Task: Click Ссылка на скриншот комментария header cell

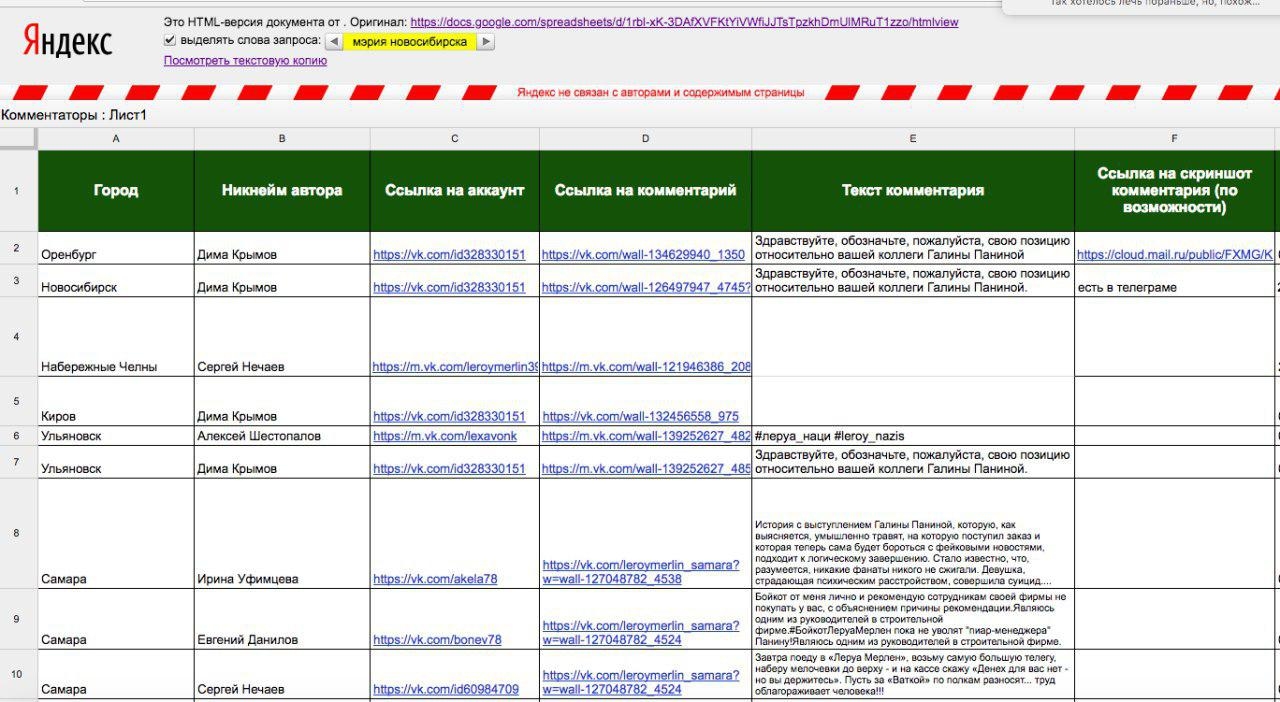Action: 1175,191
